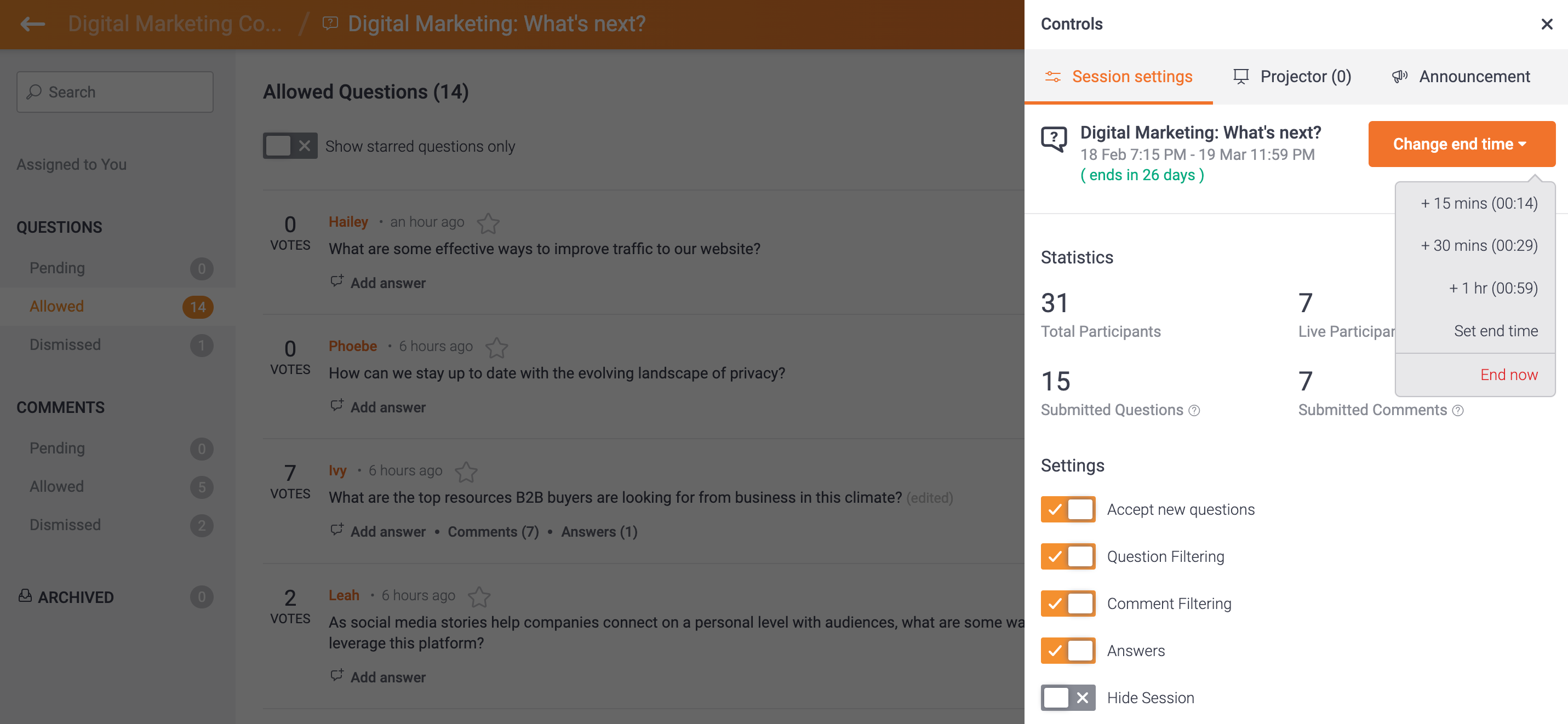Click add-answer icon under Phoebe's question
1568x724 pixels.
click(x=336, y=405)
